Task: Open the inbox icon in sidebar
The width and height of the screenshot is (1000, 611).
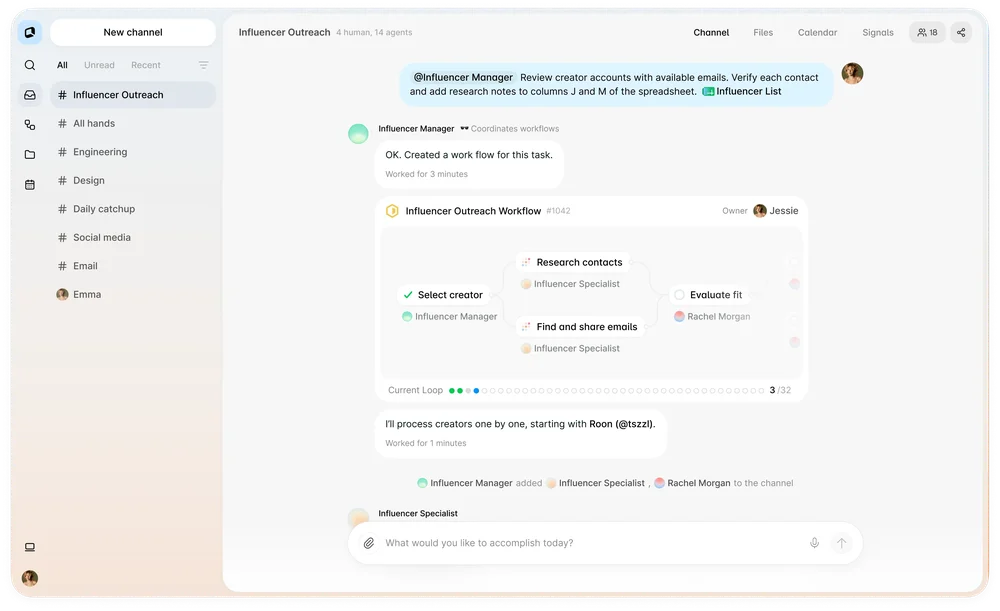Action: tap(29, 95)
